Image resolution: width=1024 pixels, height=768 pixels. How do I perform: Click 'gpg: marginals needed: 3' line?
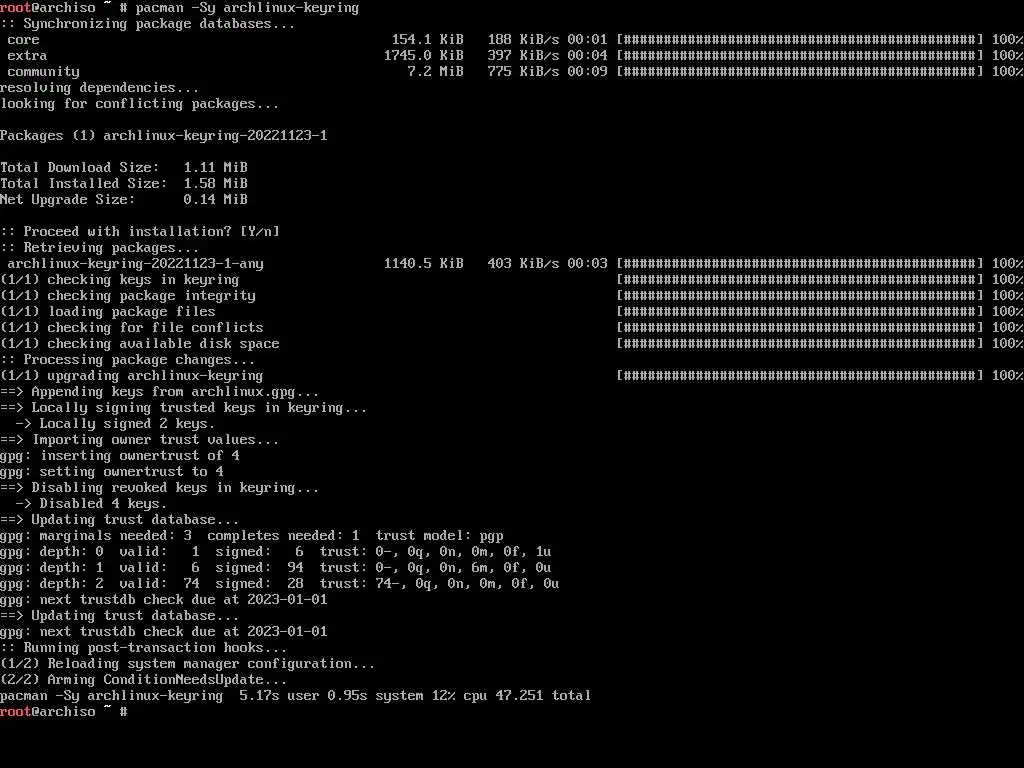pyautogui.click(x=252, y=536)
